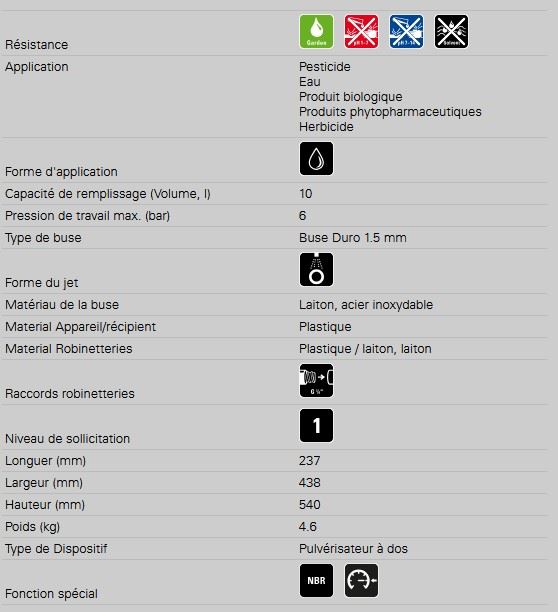Click the 'Herbicide' application entry
Screen dimensions: 558x612
click(326, 127)
